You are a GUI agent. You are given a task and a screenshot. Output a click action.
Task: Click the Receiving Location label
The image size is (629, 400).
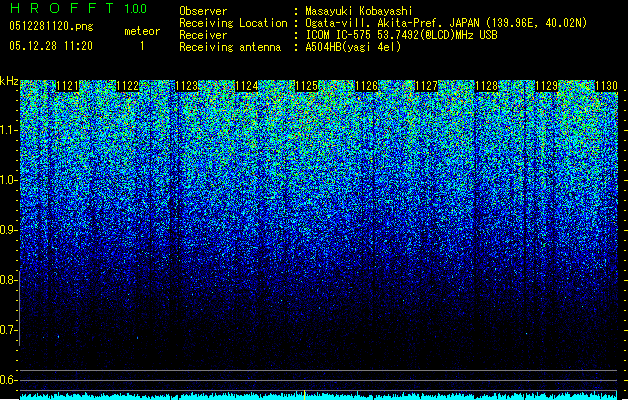(233, 23)
